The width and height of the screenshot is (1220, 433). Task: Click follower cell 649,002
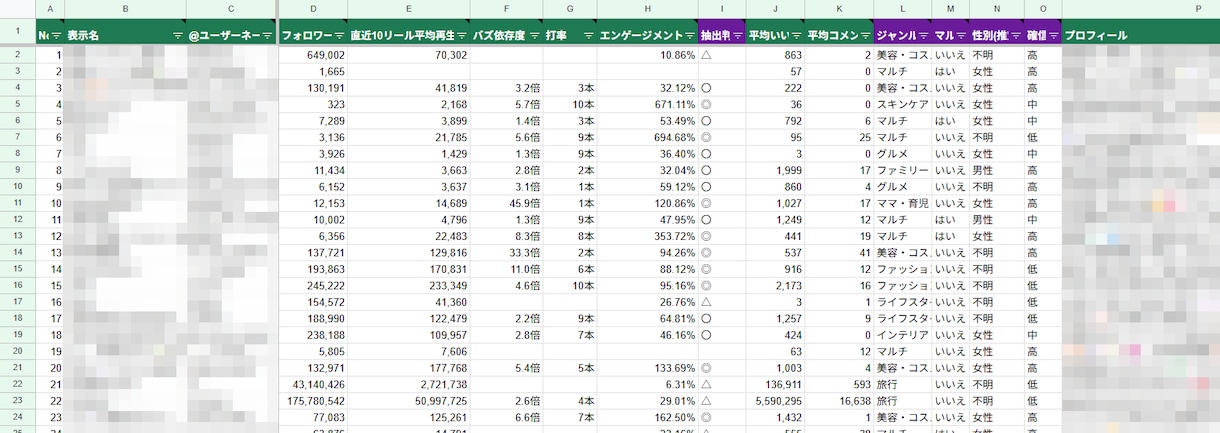[313, 55]
